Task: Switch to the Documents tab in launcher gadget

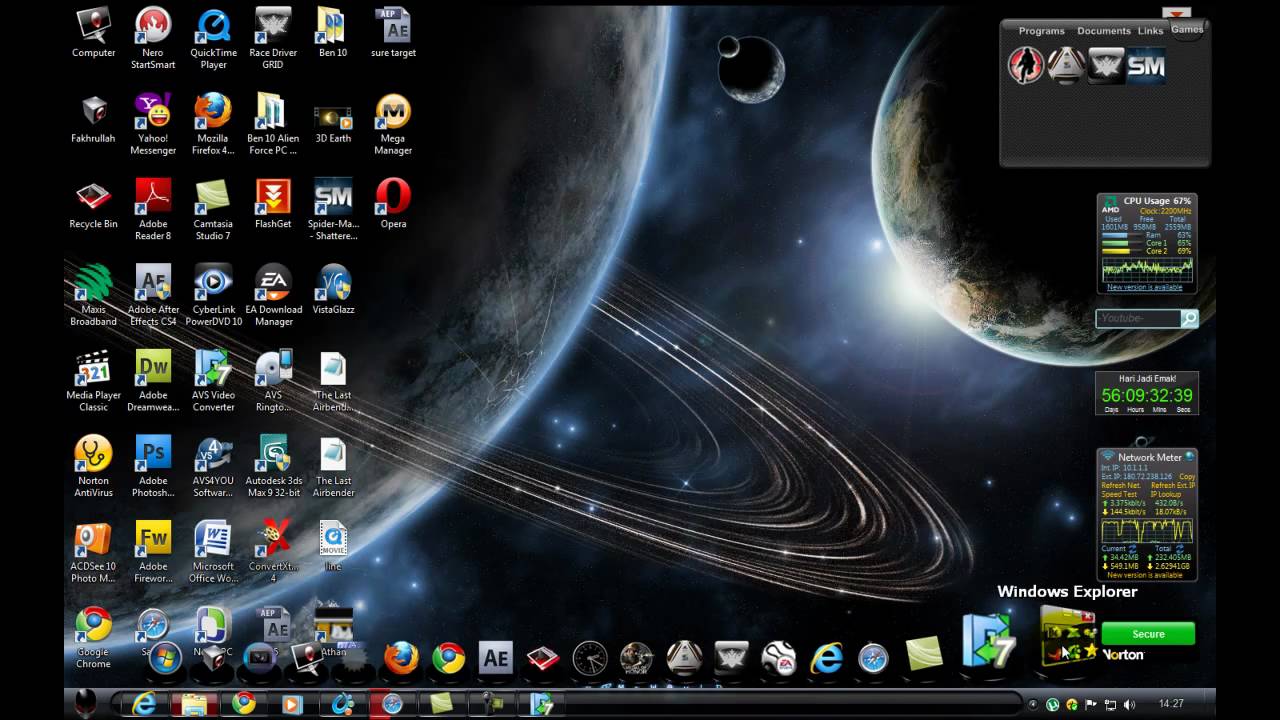Action: [1104, 31]
